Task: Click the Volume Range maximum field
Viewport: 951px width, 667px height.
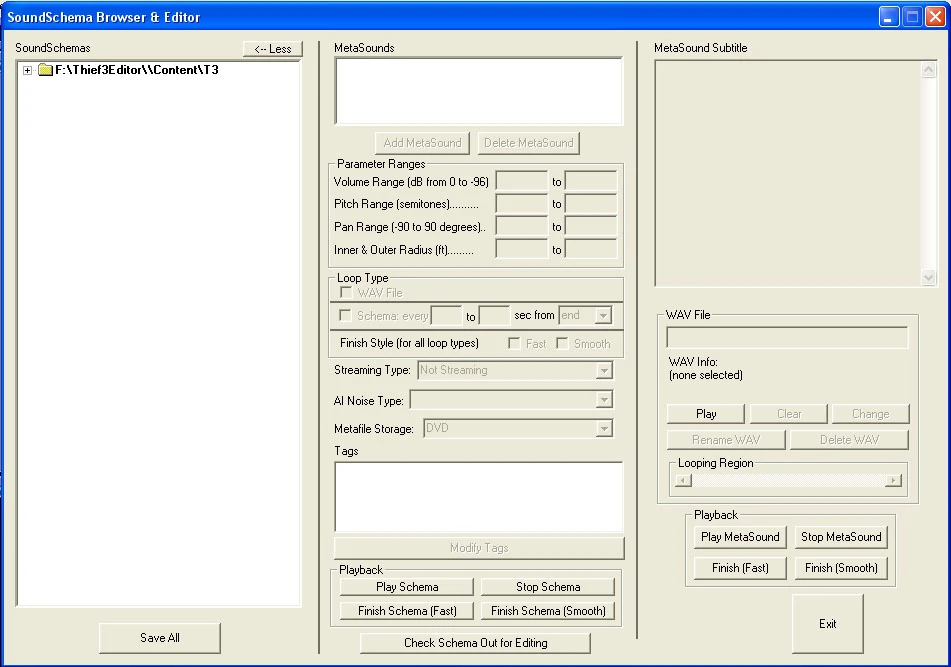Action: tap(591, 181)
